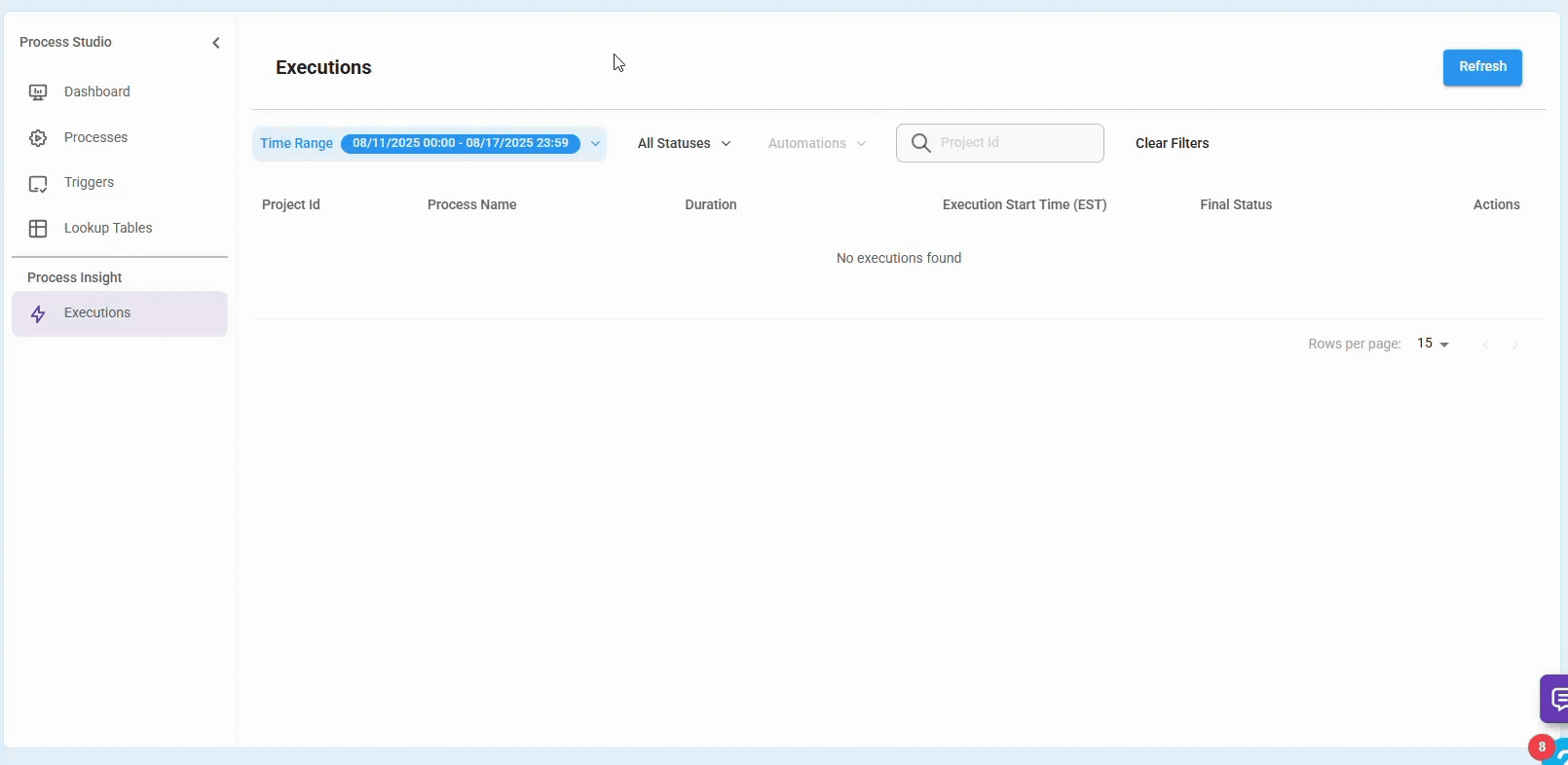This screenshot has width=1568, height=765.
Task: Click the 'No executions found' message
Action: (899, 258)
